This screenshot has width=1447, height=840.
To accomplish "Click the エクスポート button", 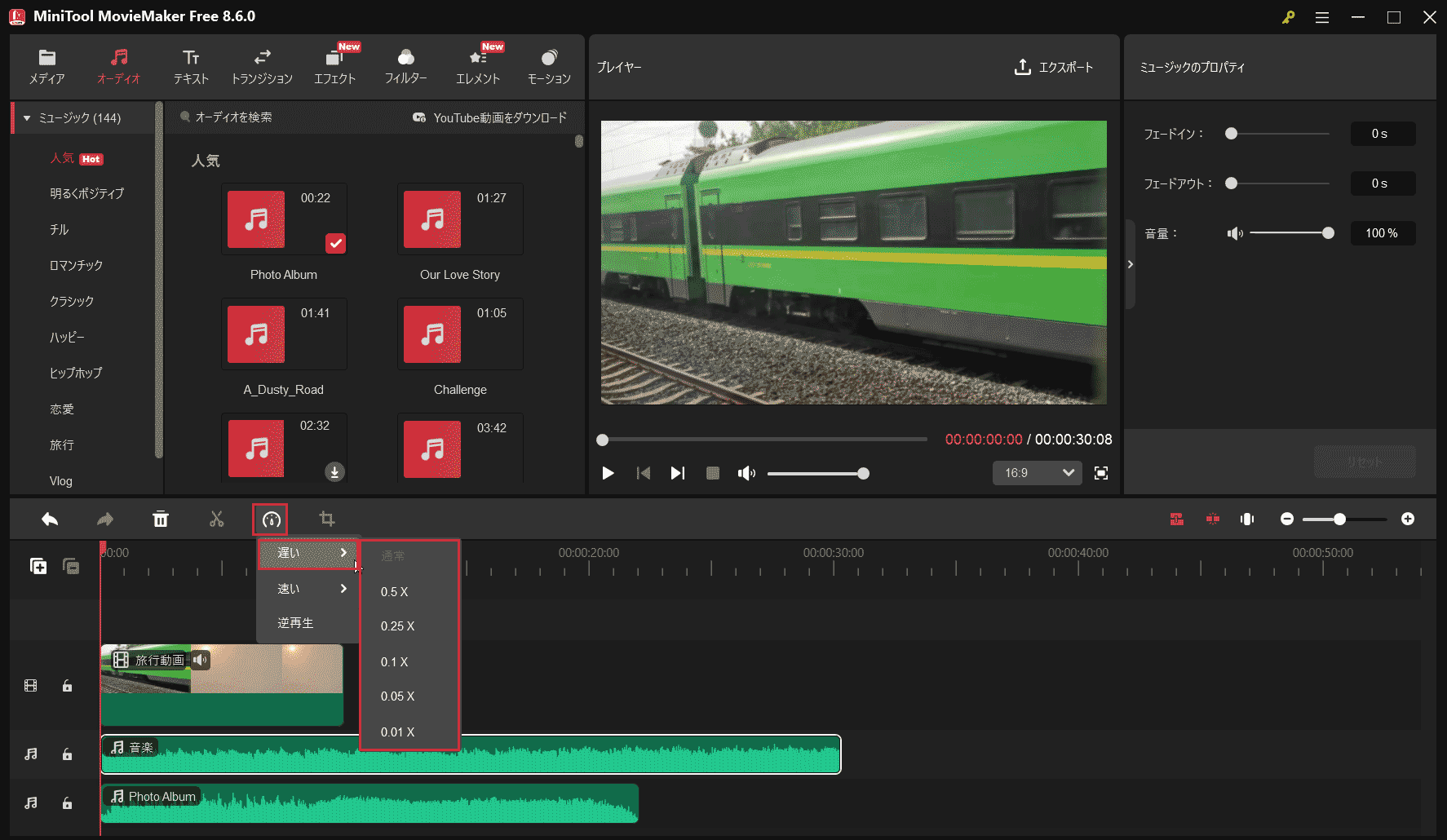I will (x=1054, y=68).
